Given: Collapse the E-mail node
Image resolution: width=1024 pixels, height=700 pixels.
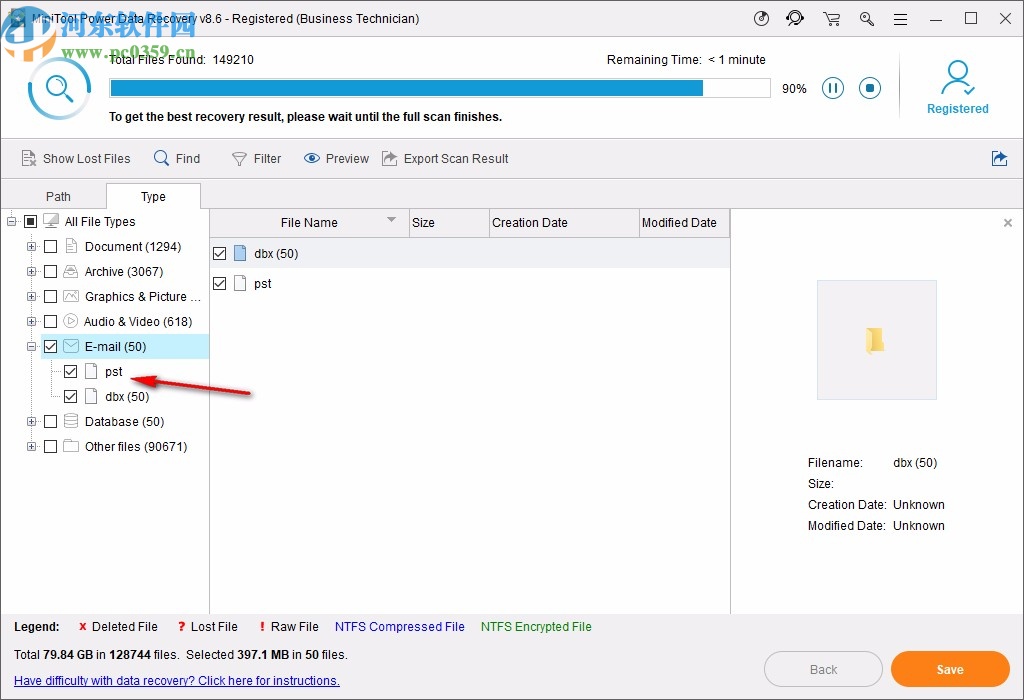Looking at the screenshot, I should (x=31, y=346).
